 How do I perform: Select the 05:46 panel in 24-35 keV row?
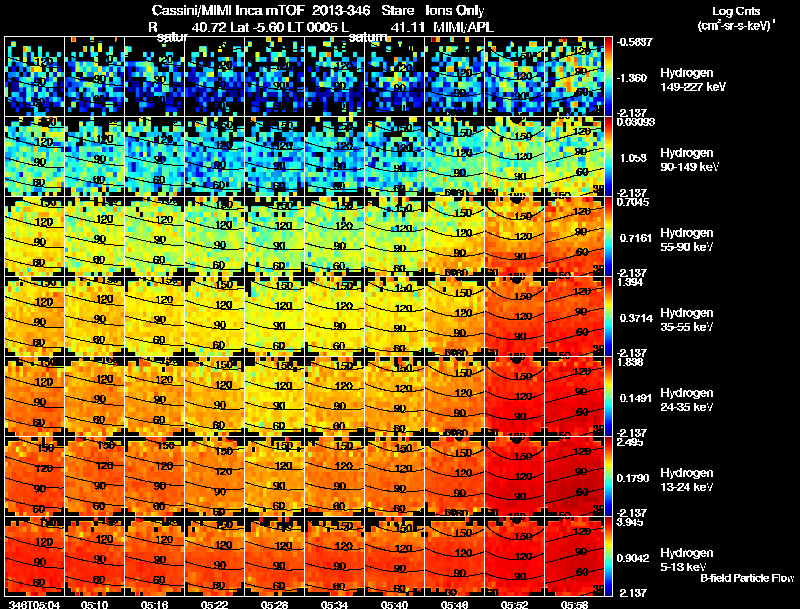click(455, 397)
